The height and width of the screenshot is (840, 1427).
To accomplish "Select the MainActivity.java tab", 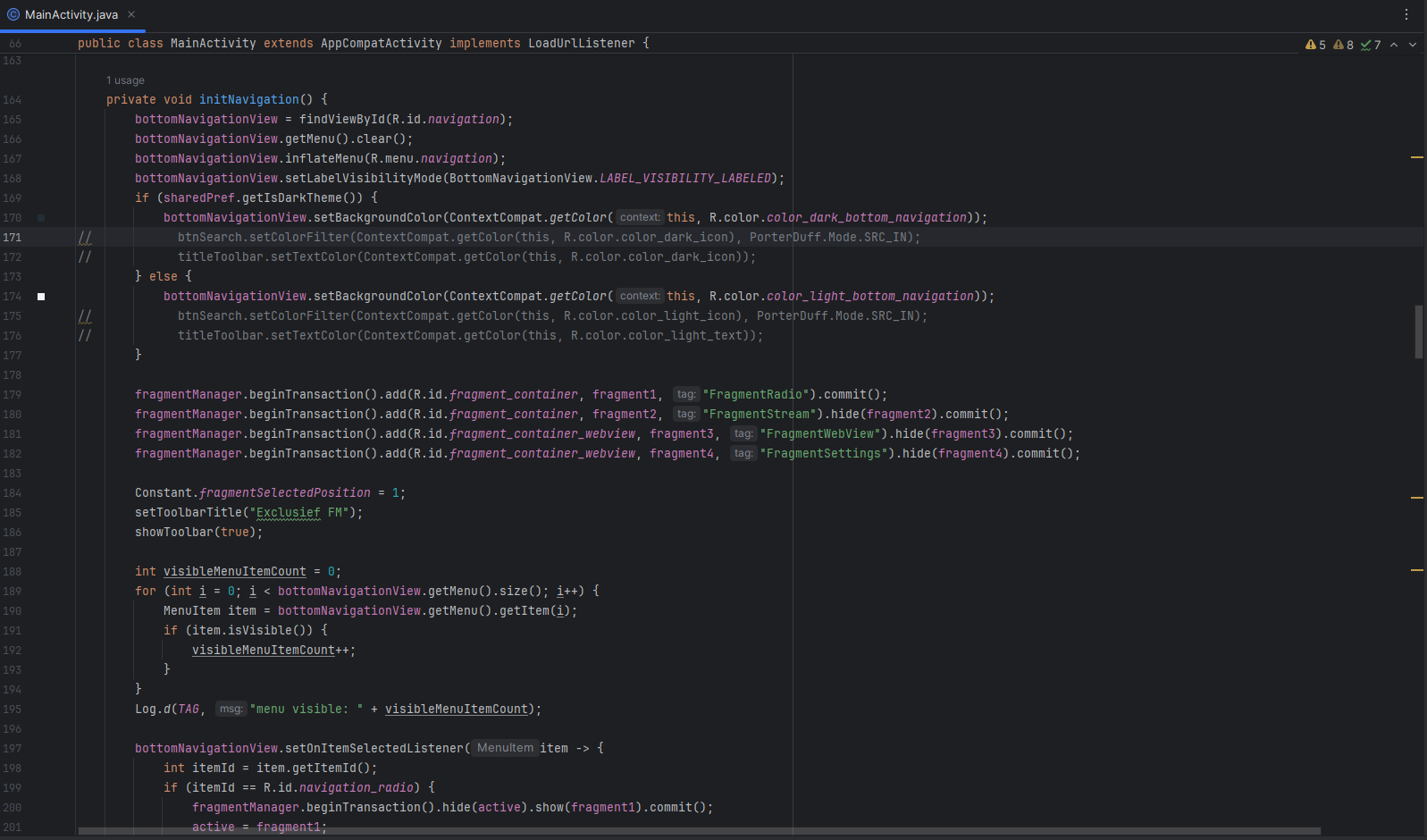I will tap(71, 14).
